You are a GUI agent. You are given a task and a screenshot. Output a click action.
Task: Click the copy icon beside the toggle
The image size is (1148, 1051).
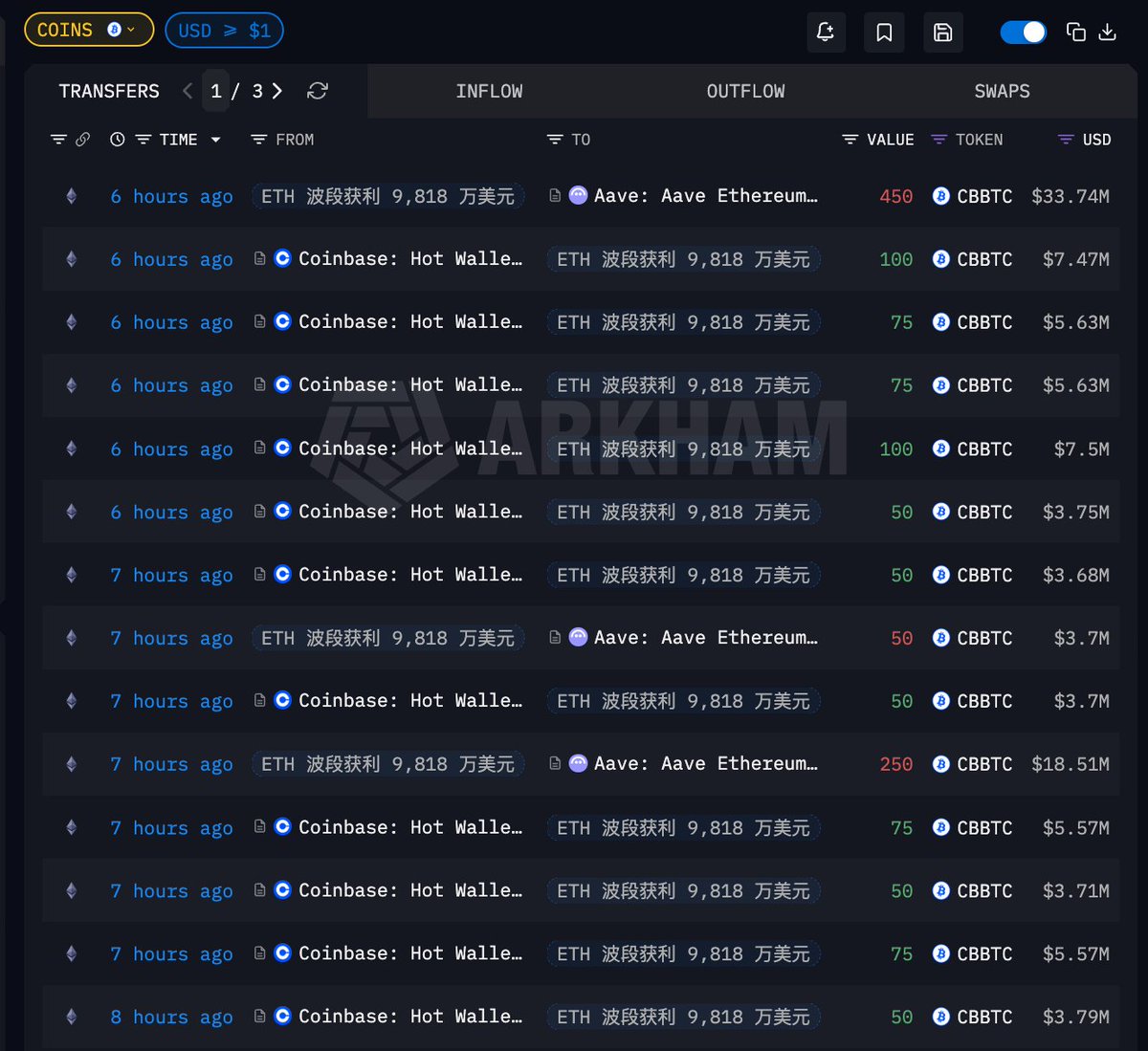(1076, 33)
